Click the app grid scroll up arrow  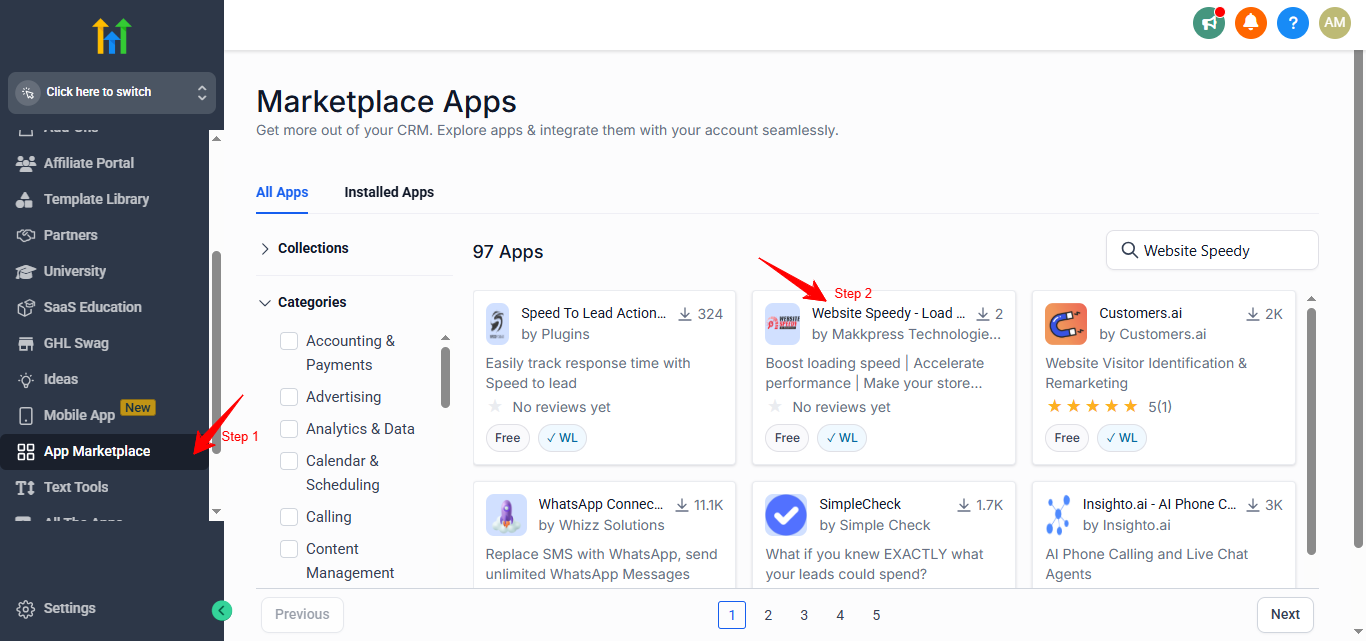(x=1311, y=299)
